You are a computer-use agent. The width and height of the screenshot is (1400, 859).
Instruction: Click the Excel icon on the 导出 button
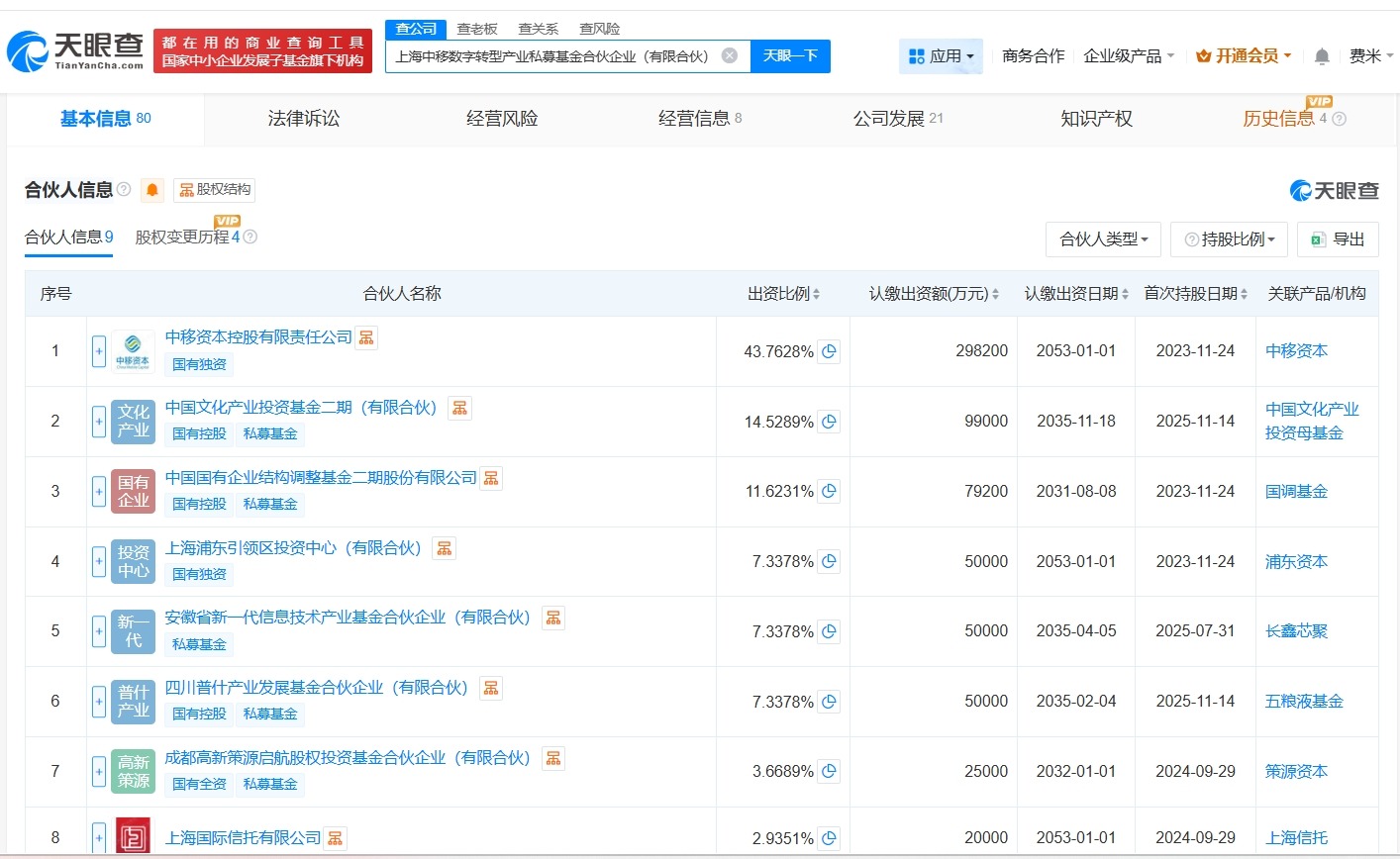1318,239
